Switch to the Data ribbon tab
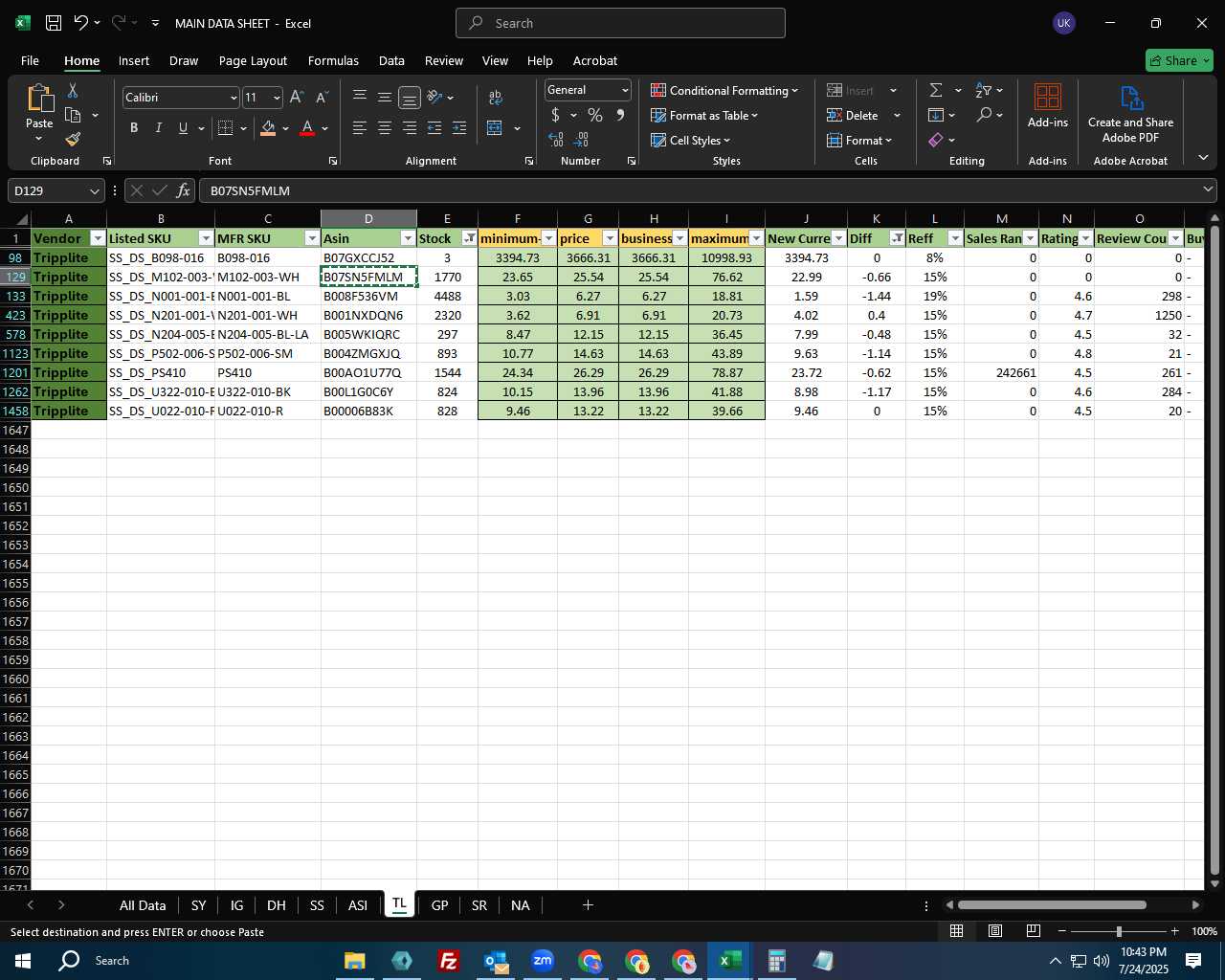 [391, 60]
